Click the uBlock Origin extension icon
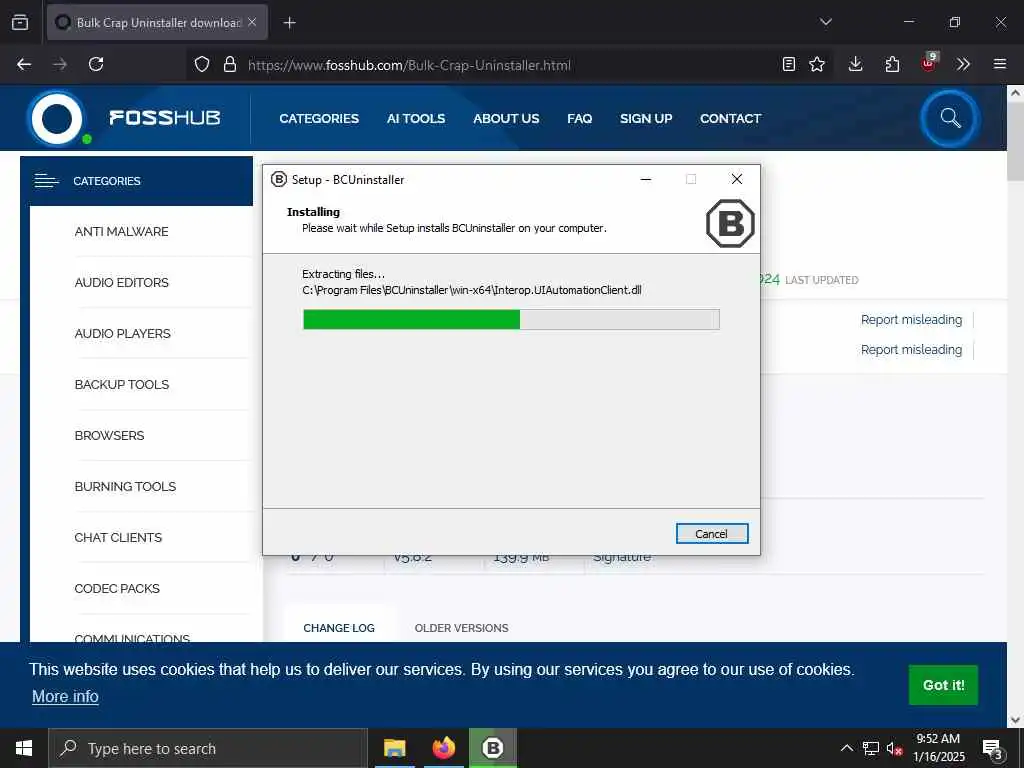 pos(929,63)
